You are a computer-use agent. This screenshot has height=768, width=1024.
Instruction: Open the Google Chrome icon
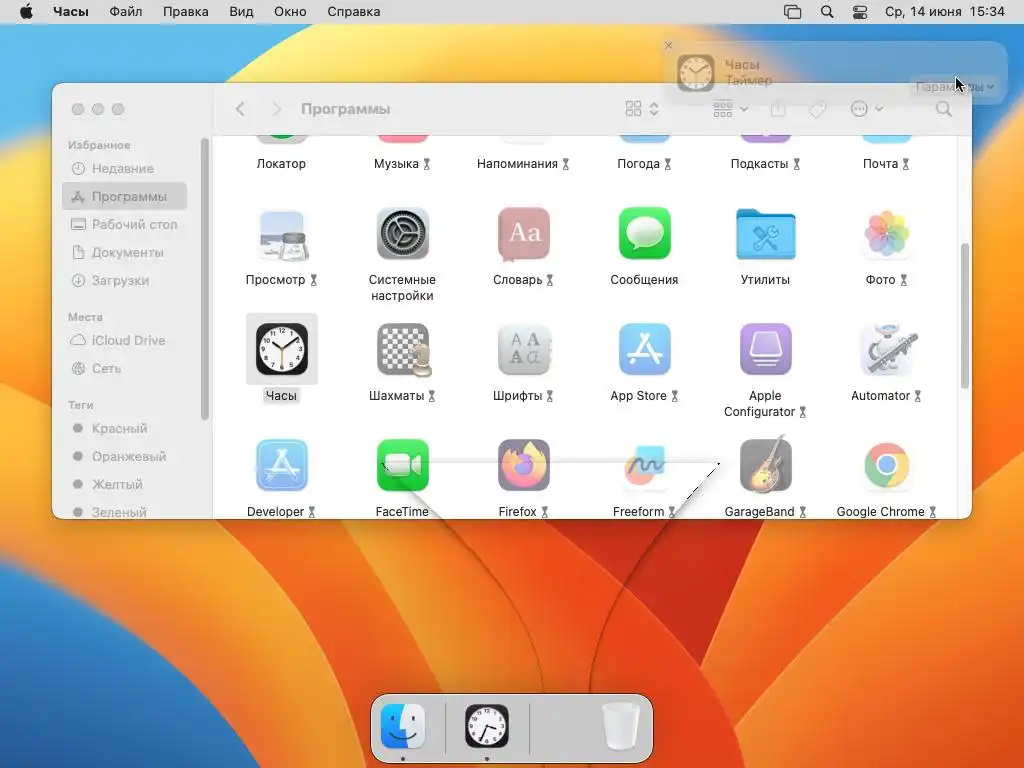tap(886, 465)
